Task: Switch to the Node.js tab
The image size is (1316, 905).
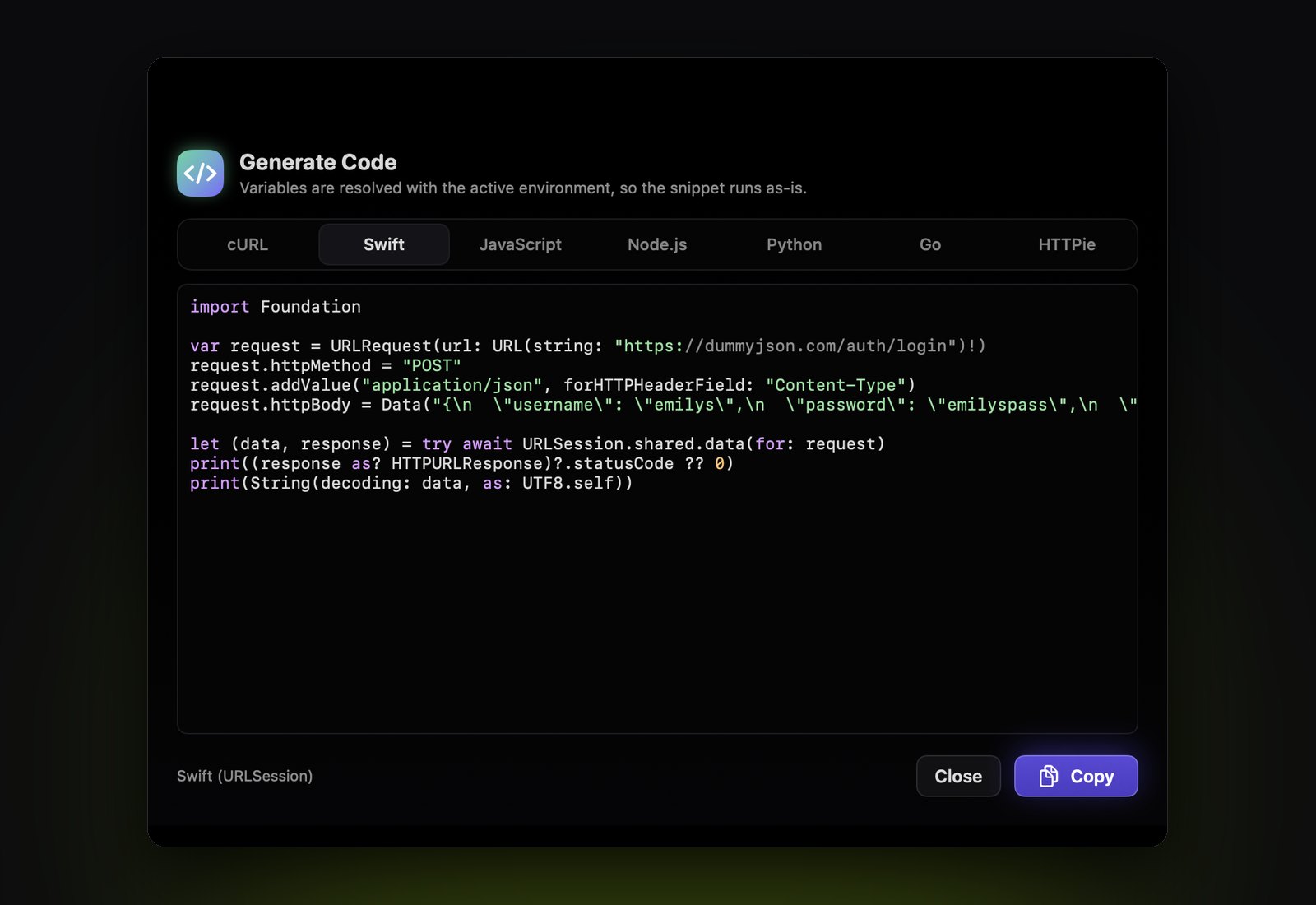Action: [657, 244]
